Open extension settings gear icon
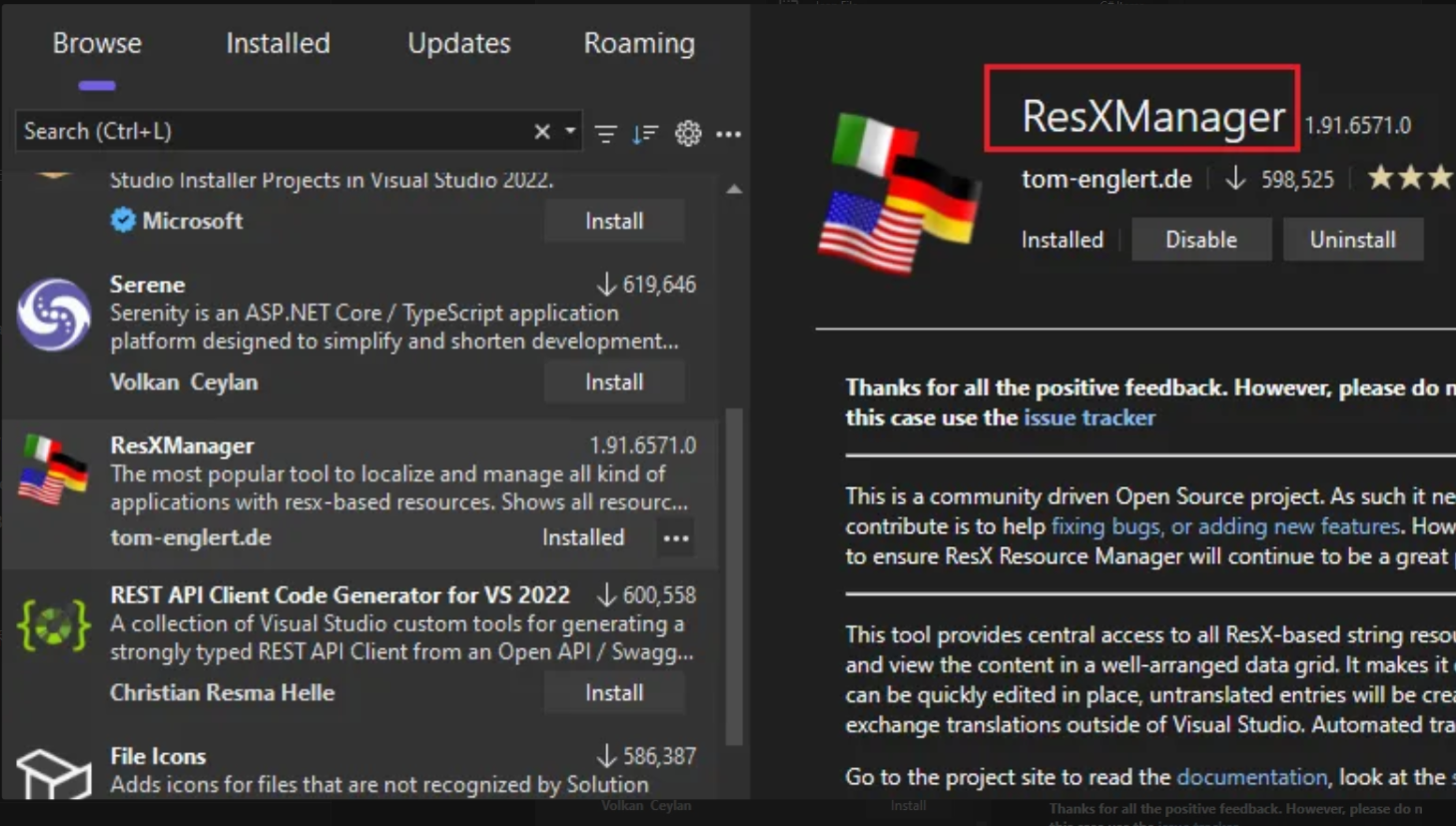This screenshot has height=826, width=1456. coord(688,133)
